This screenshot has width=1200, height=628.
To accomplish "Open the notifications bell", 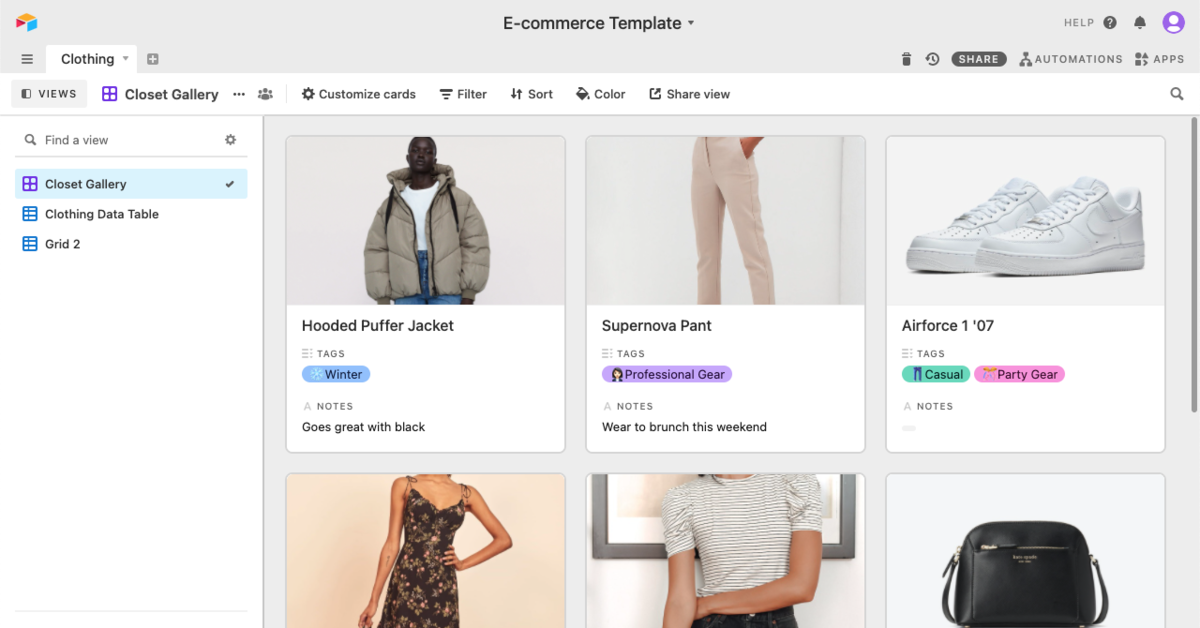I will [1140, 23].
